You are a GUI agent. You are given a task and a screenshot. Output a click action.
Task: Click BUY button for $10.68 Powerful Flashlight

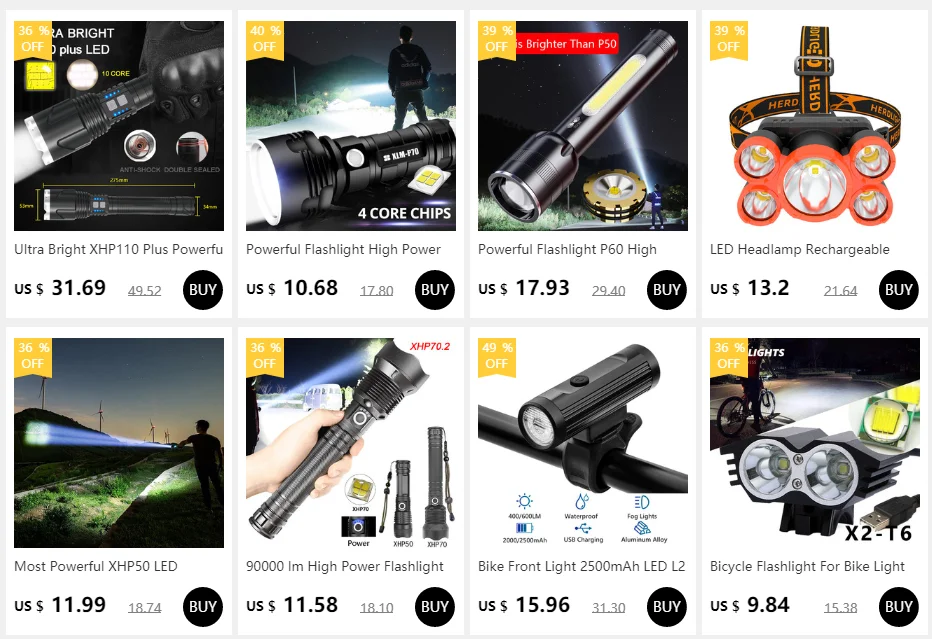(x=434, y=289)
